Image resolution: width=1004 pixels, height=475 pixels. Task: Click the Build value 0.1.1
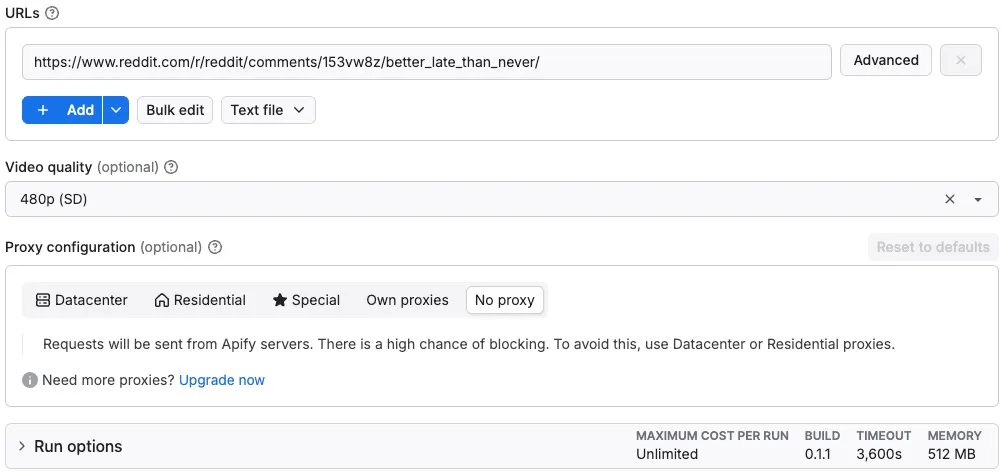[x=816, y=455]
